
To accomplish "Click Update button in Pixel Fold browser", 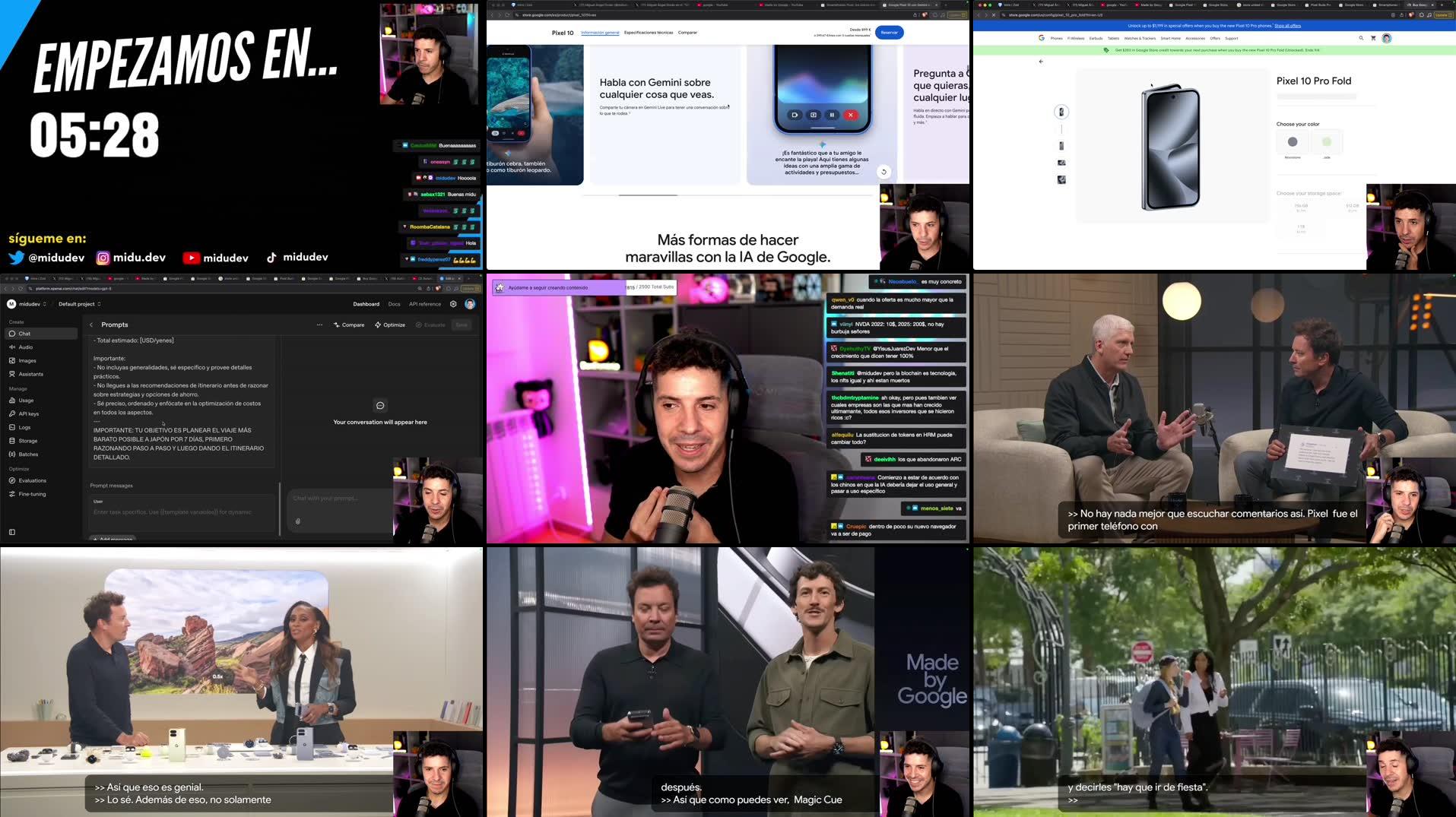I will pos(1442,15).
